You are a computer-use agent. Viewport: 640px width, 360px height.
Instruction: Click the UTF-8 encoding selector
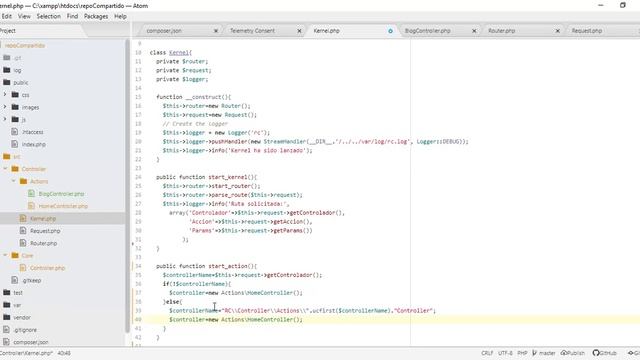(505, 353)
